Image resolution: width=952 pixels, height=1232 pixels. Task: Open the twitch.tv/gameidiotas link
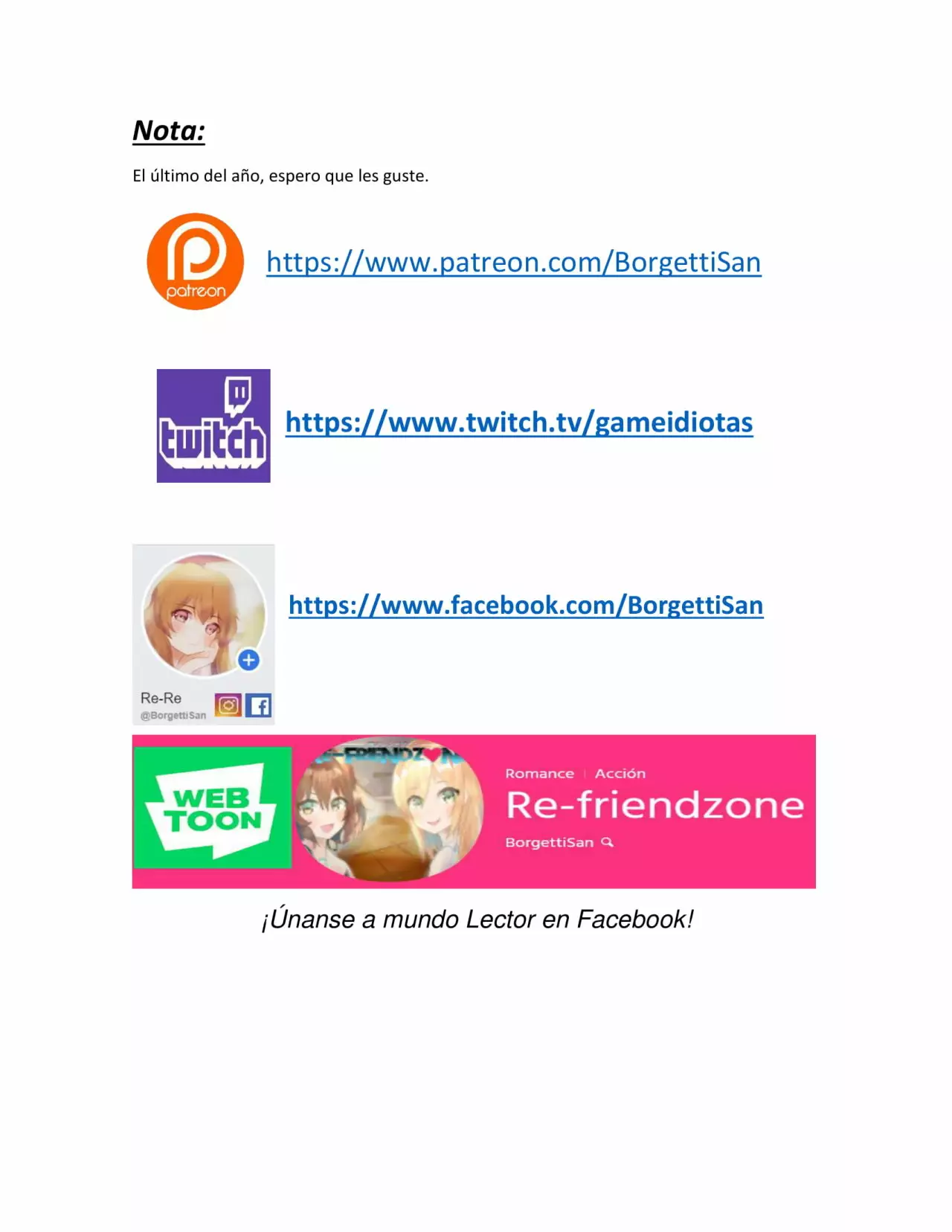pos(519,423)
